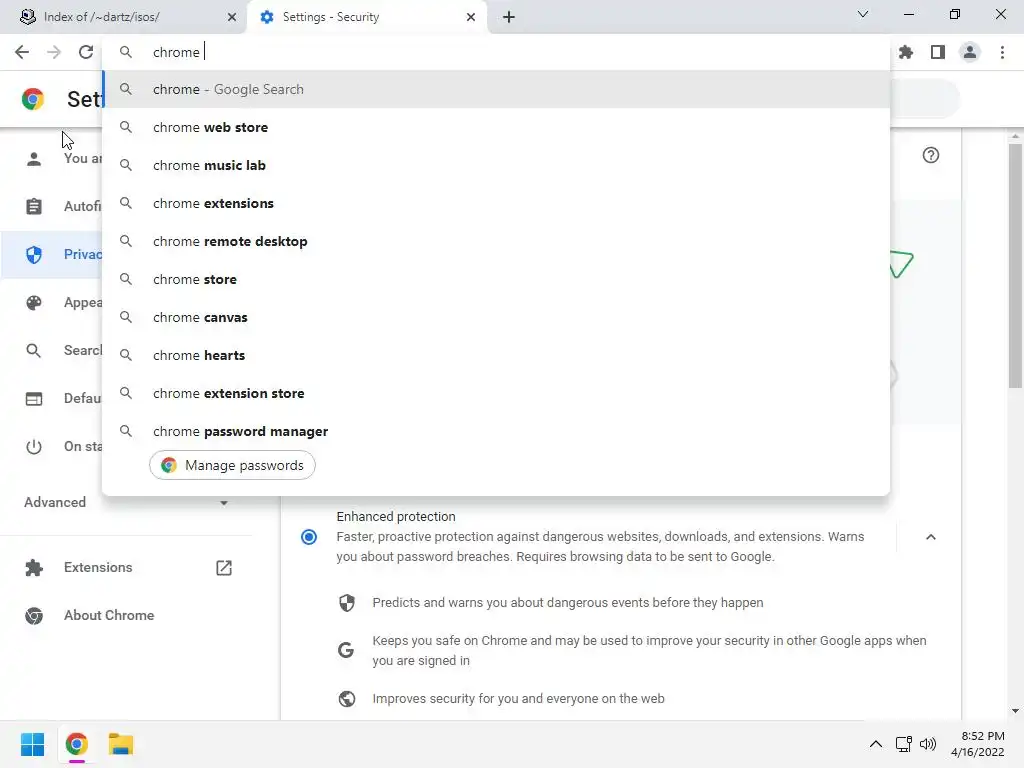This screenshot has width=1024, height=768.
Task: Select the On startup power icon
Action: coord(34,447)
